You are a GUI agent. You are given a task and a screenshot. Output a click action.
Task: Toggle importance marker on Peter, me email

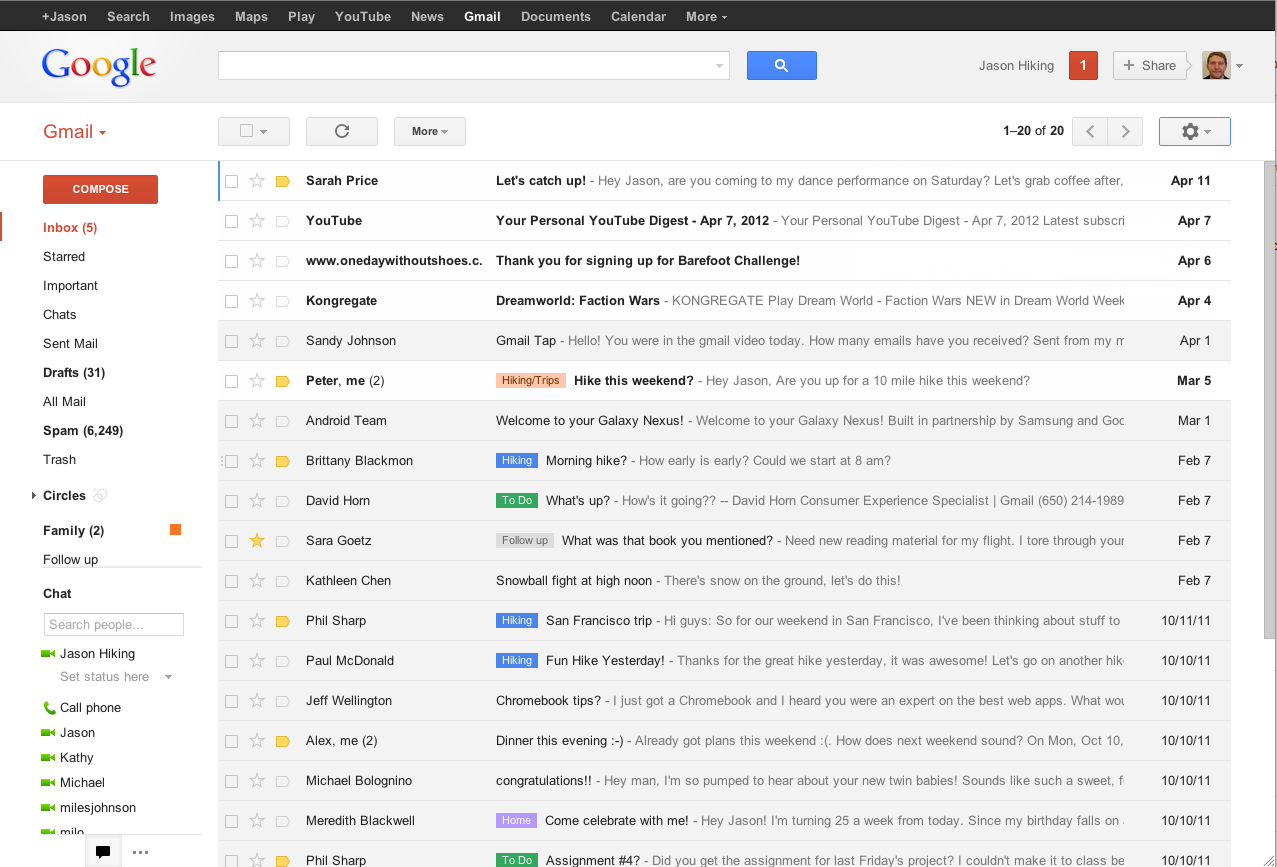[282, 381]
